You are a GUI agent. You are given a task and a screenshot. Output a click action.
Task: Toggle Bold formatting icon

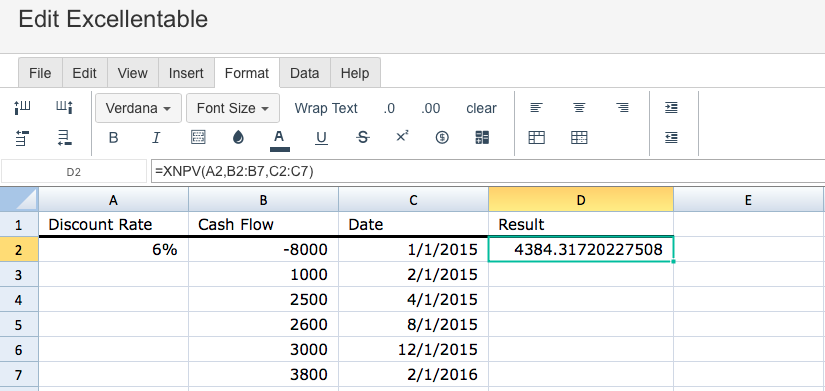[113, 138]
